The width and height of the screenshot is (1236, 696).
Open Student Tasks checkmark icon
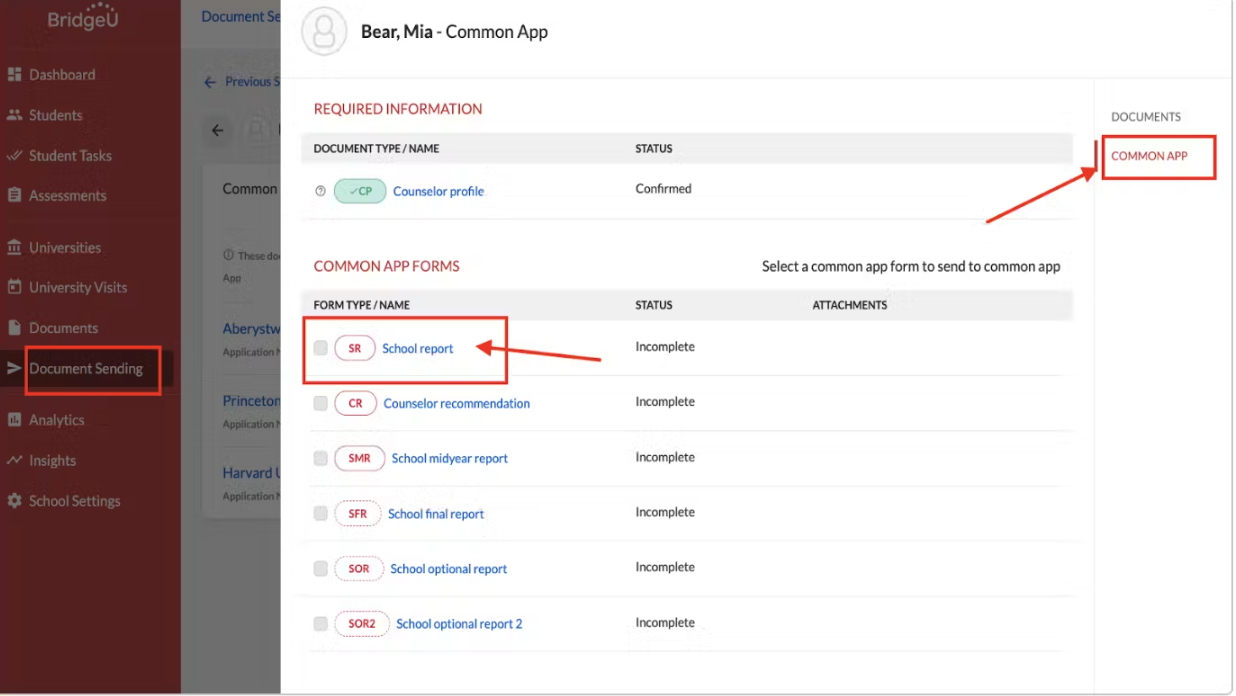14,156
